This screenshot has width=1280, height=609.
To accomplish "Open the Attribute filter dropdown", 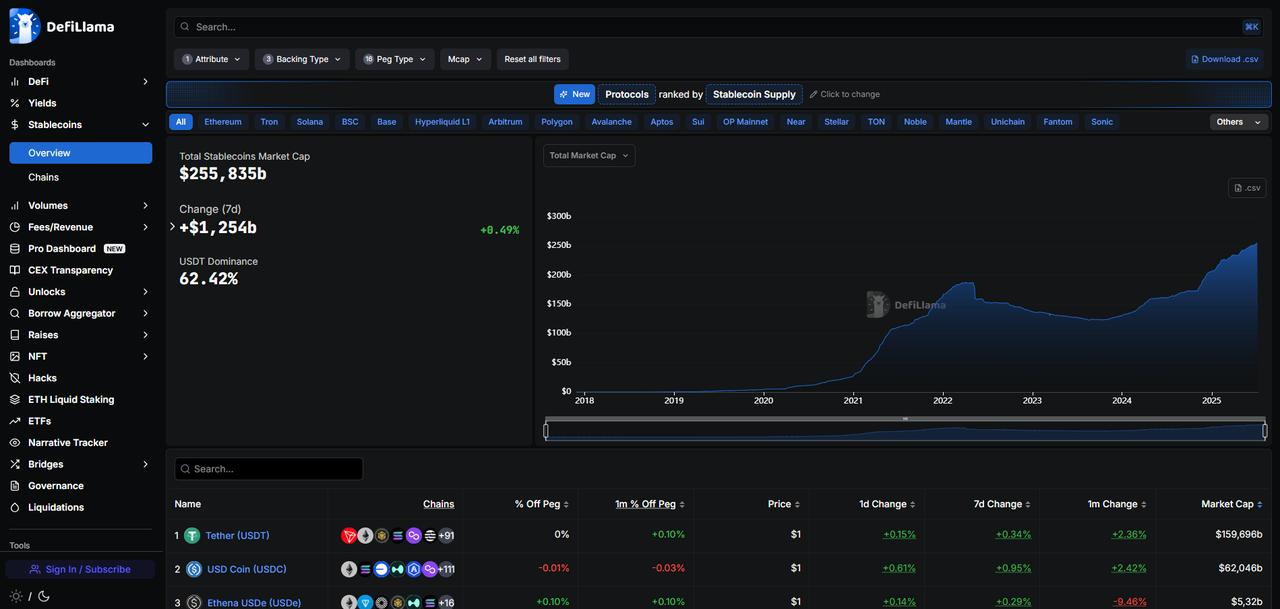I will [212, 59].
